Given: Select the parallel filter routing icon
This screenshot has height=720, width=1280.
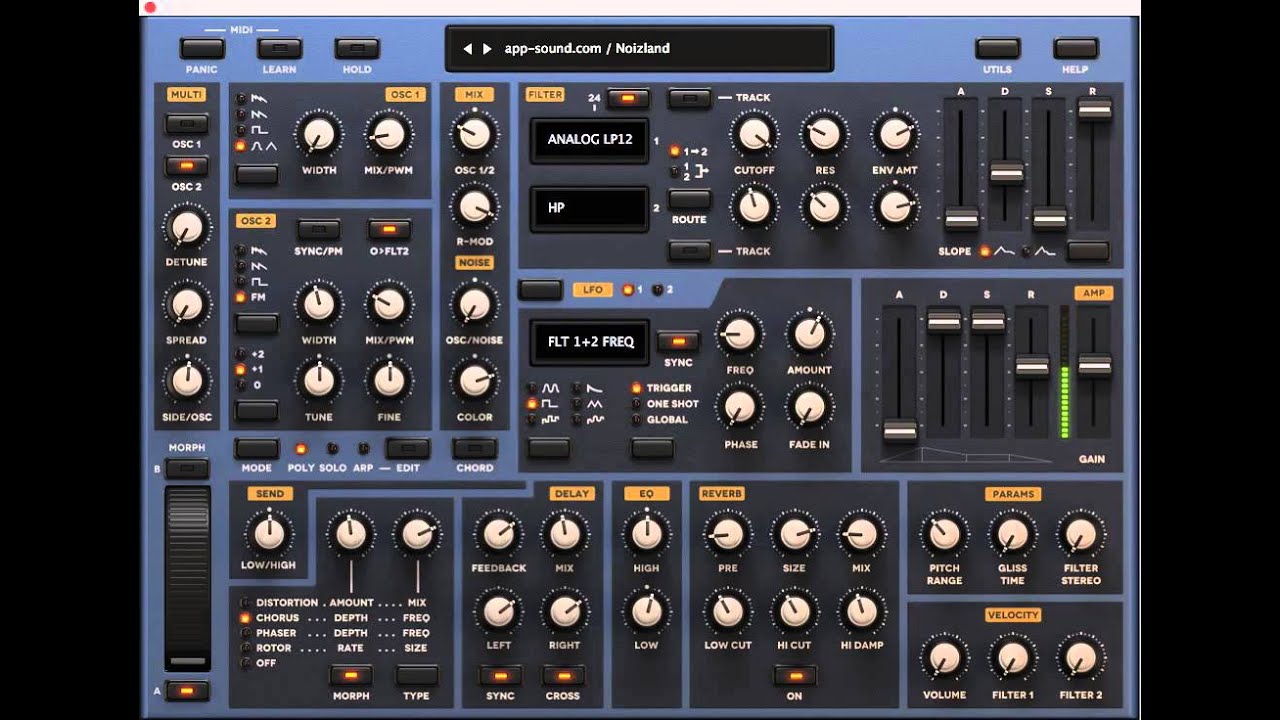Looking at the screenshot, I should 696,171.
